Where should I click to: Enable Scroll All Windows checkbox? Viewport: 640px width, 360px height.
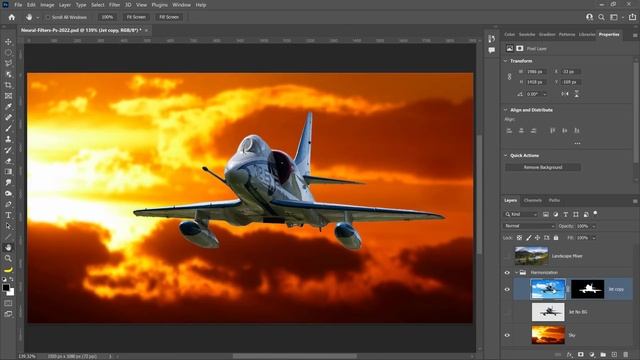tap(48, 17)
